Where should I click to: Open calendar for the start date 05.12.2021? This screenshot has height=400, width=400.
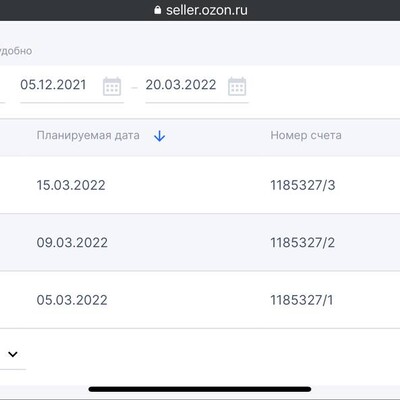tap(112, 86)
